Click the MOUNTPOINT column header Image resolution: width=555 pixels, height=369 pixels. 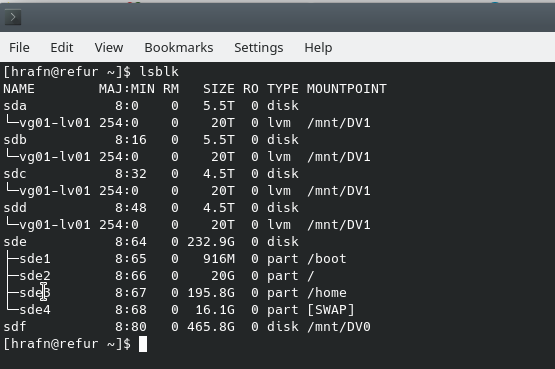coord(347,89)
